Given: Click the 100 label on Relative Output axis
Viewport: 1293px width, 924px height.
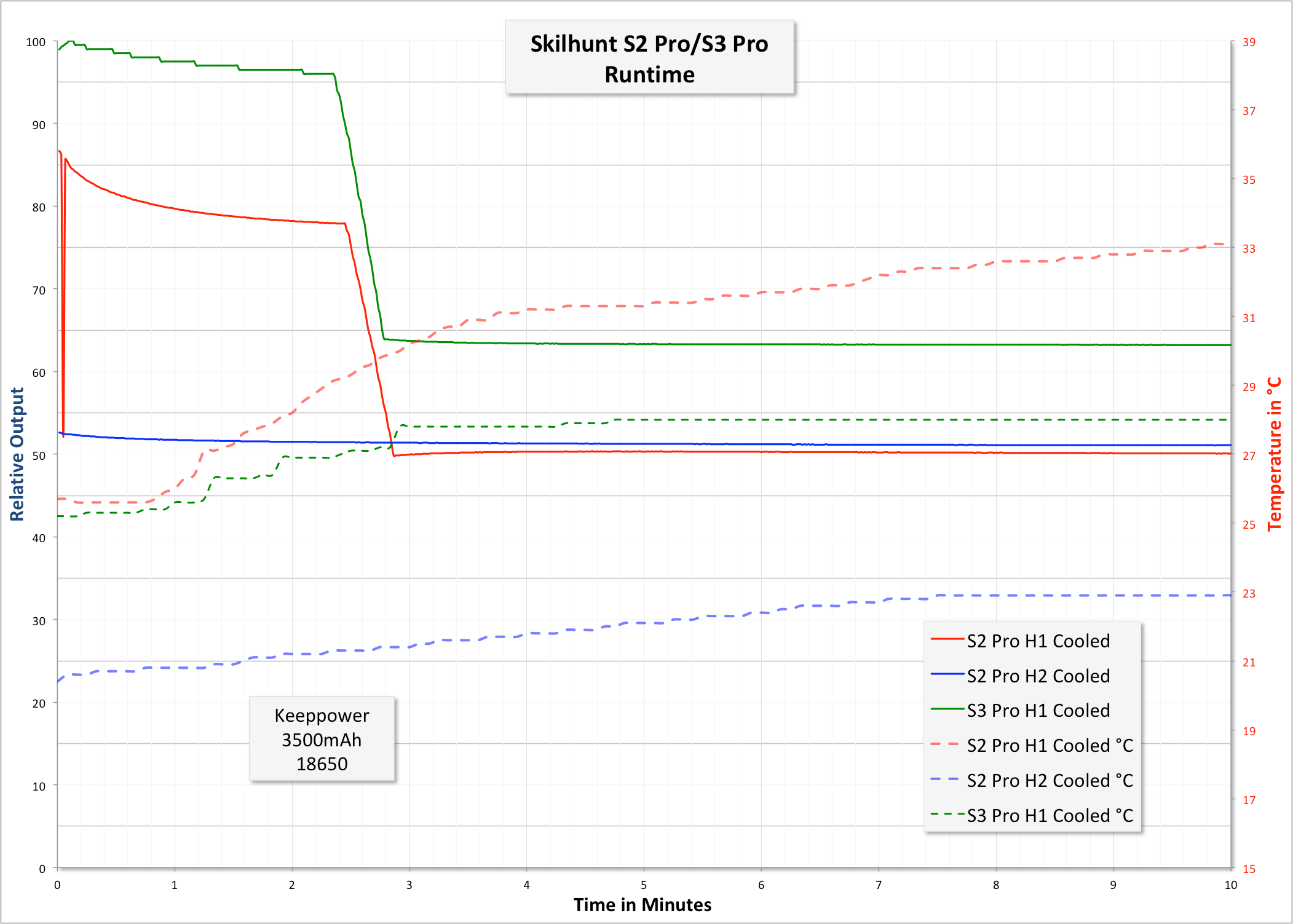Looking at the screenshot, I should (x=36, y=42).
